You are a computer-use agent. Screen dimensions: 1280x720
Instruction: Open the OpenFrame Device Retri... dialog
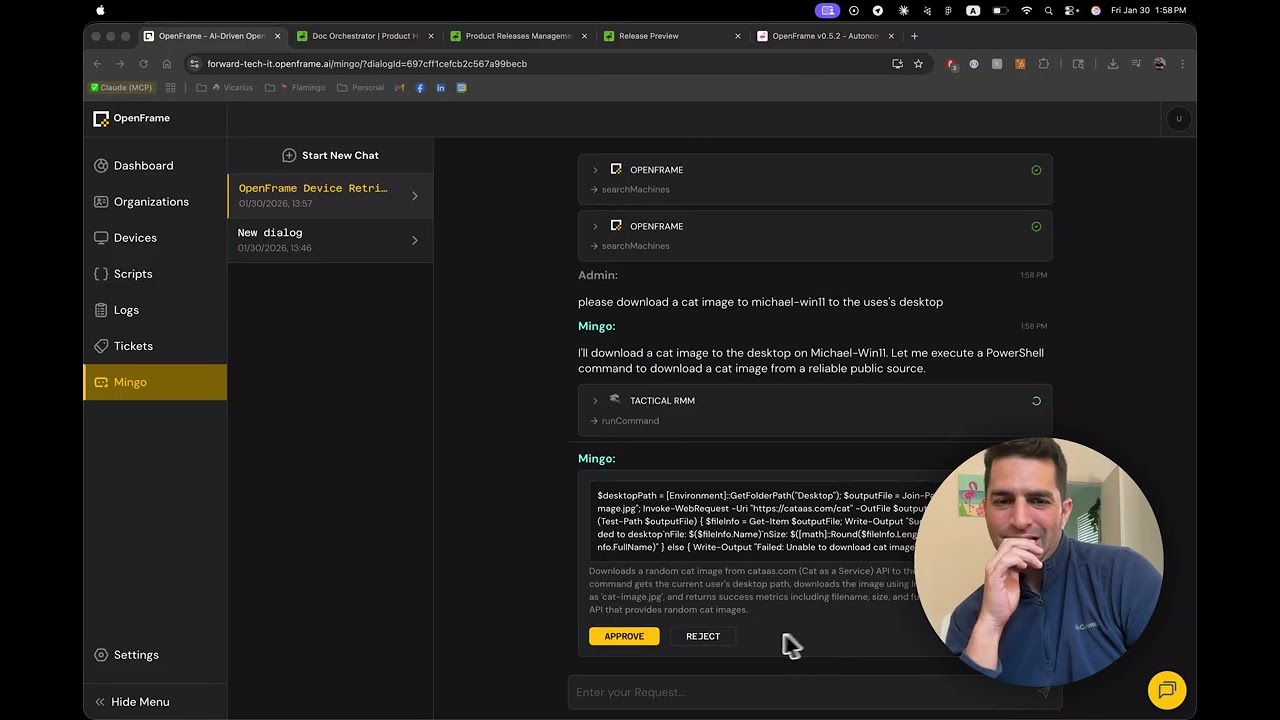pos(330,195)
